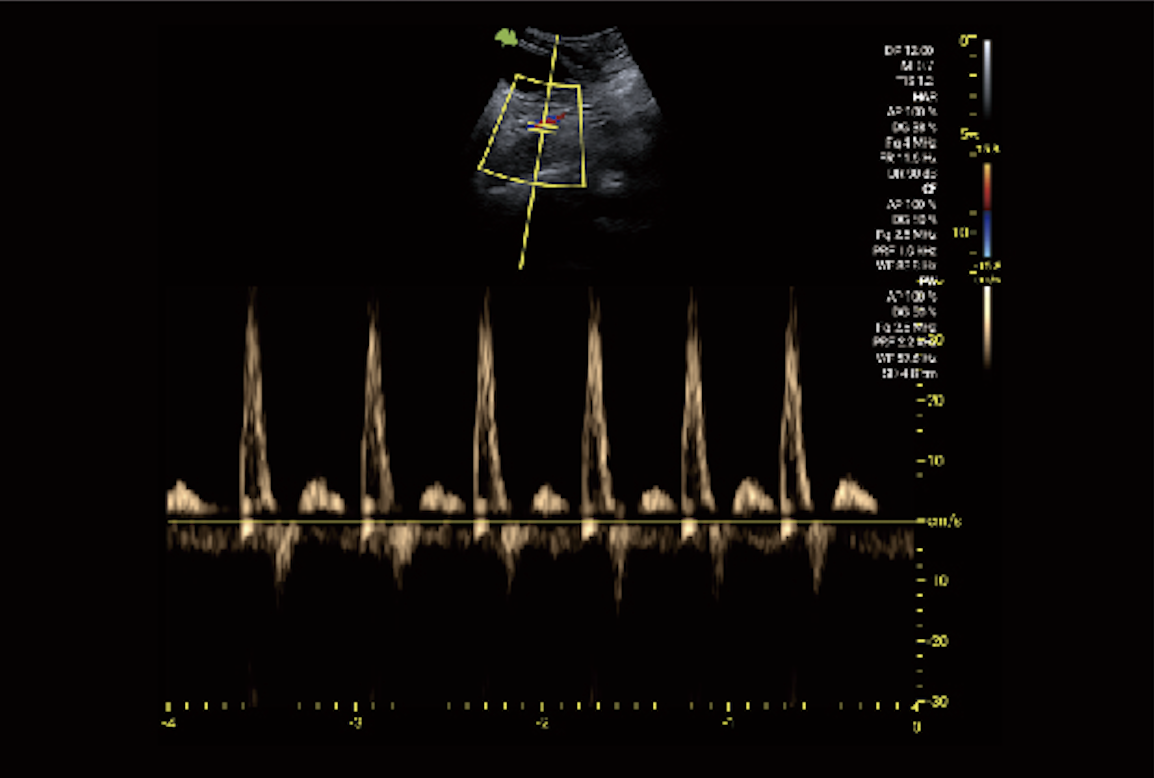Image resolution: width=1154 pixels, height=778 pixels.
Task: Select the spectral Doppler baseline
Action: (x=540, y=521)
